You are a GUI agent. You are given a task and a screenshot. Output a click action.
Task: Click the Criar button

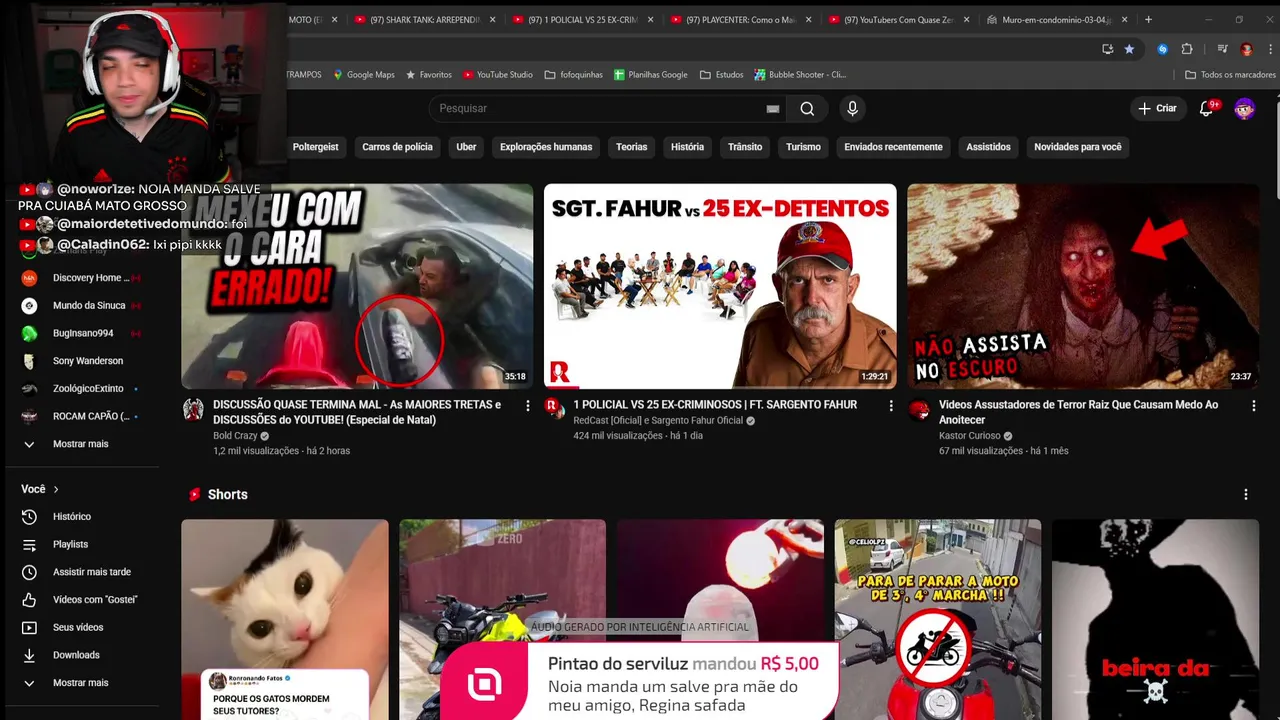[x=1157, y=108]
